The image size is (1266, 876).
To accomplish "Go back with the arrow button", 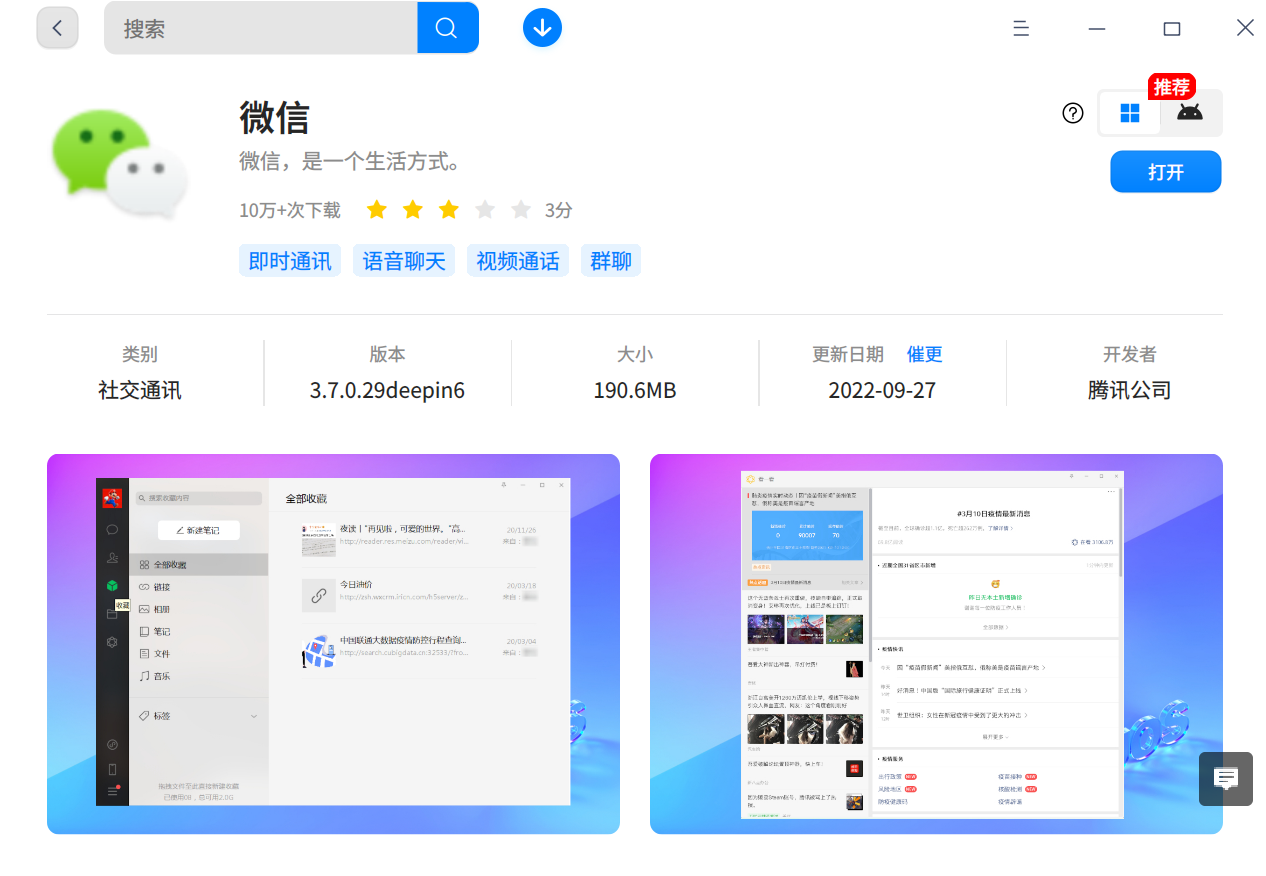I will [57, 28].
